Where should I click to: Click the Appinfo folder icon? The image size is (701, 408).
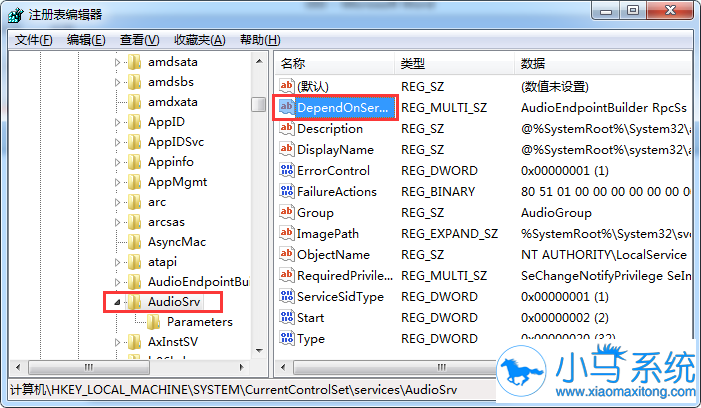point(135,162)
